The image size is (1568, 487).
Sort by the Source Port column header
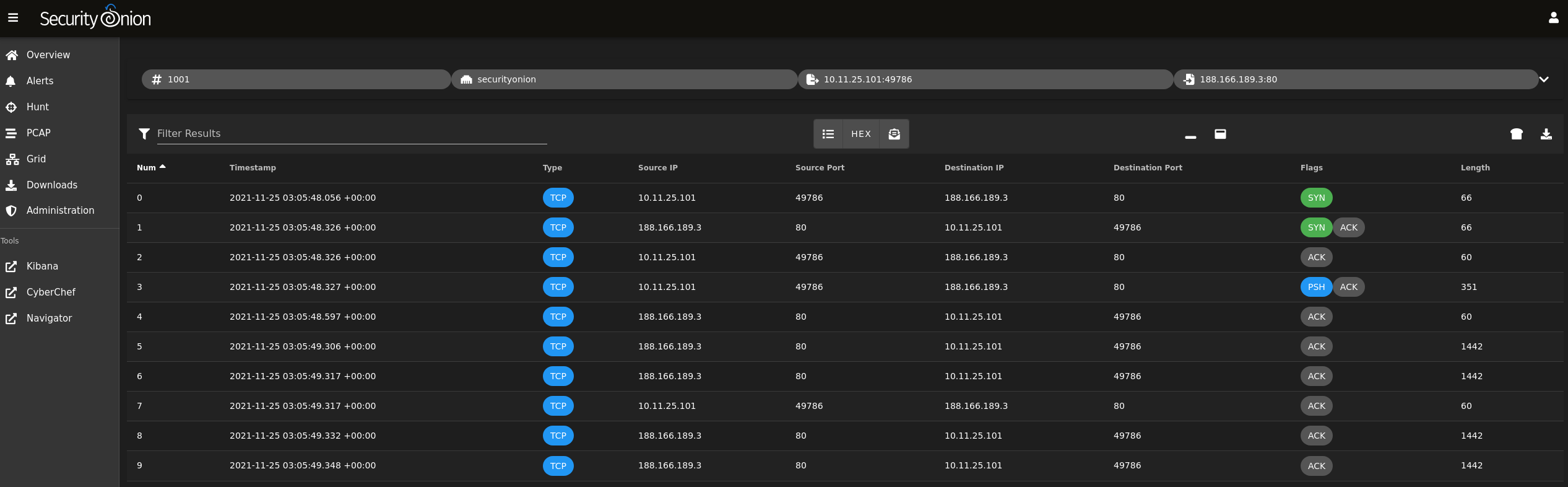click(x=820, y=168)
